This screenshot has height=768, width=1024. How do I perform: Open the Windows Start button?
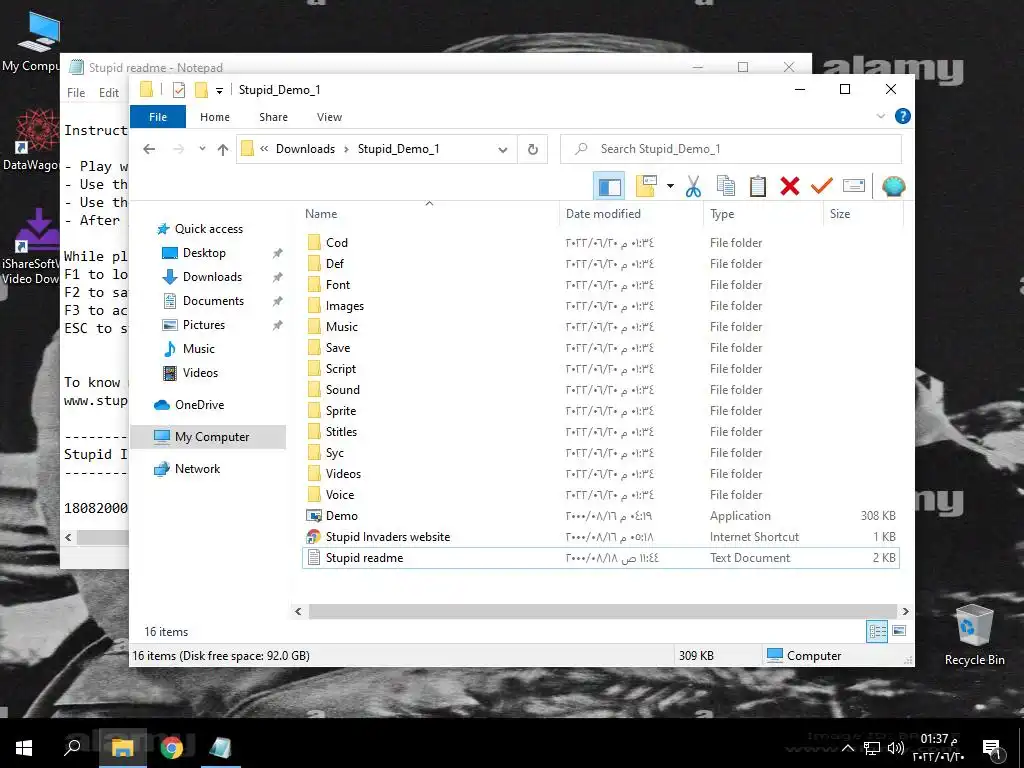(x=24, y=747)
